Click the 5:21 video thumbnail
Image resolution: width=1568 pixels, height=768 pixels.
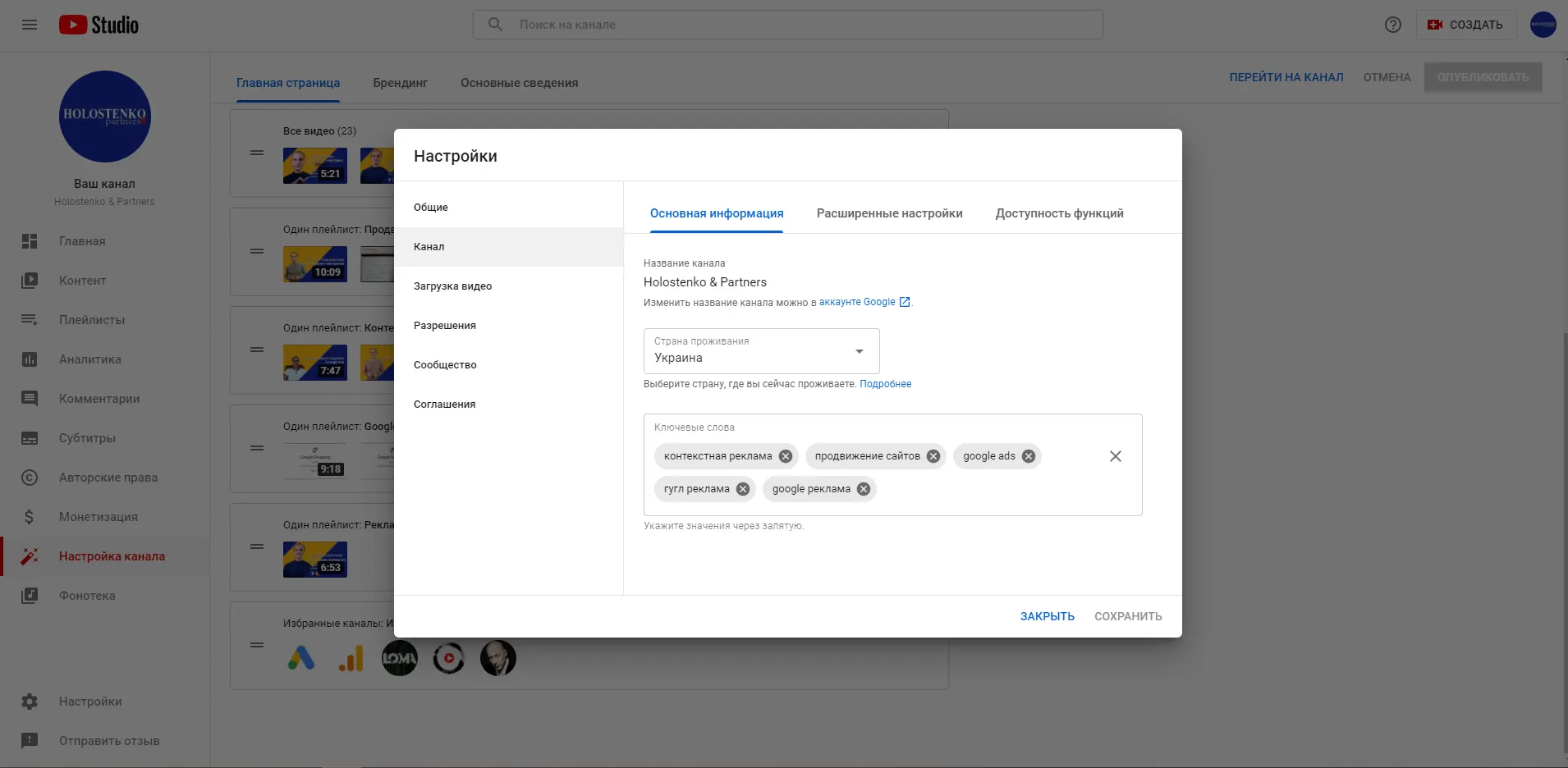pyautogui.click(x=315, y=166)
